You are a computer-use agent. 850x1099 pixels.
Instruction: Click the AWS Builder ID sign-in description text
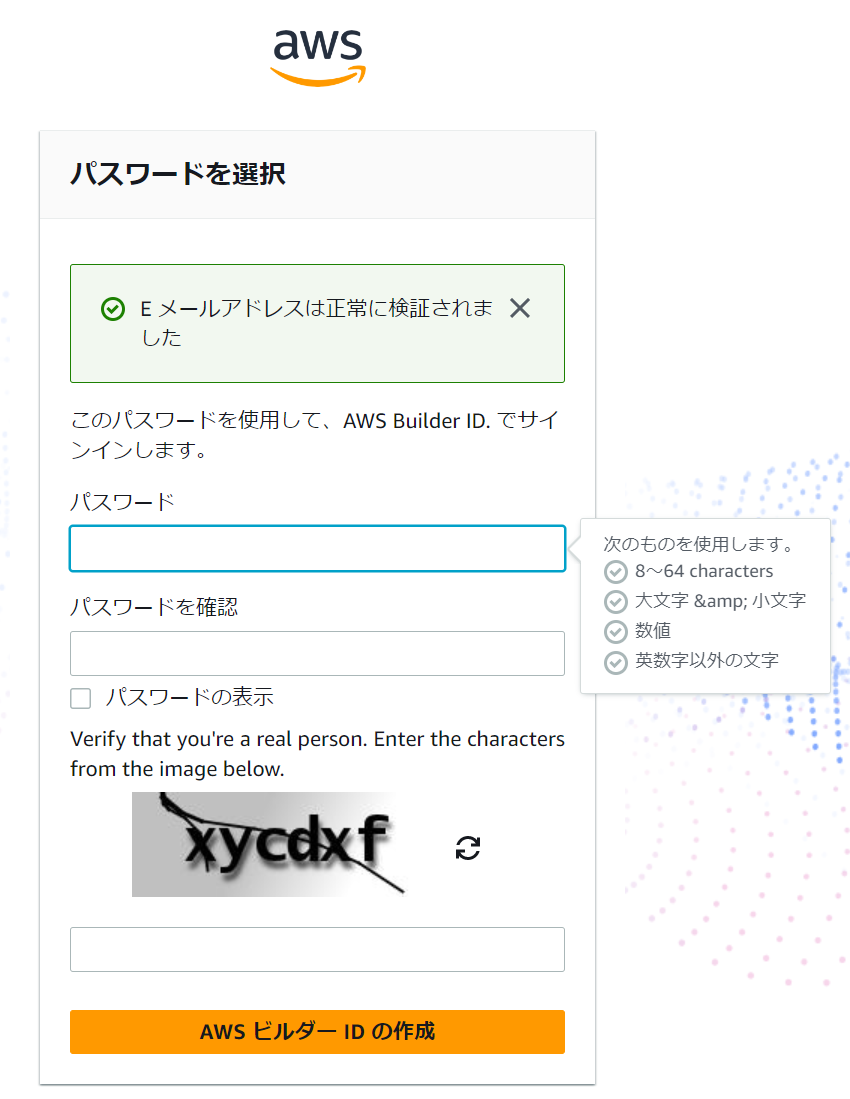pyautogui.click(x=315, y=435)
